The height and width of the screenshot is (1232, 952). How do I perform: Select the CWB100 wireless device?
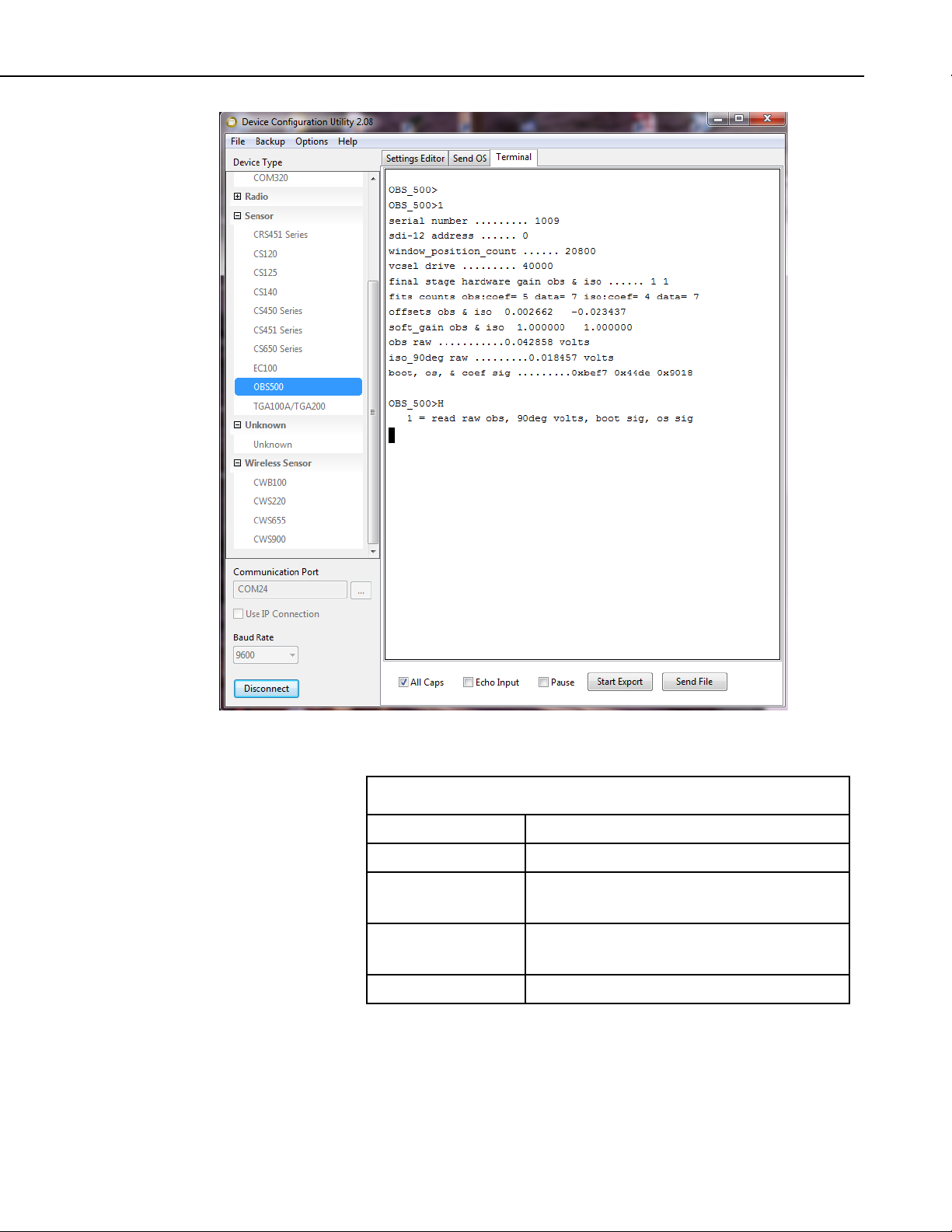pos(270,483)
